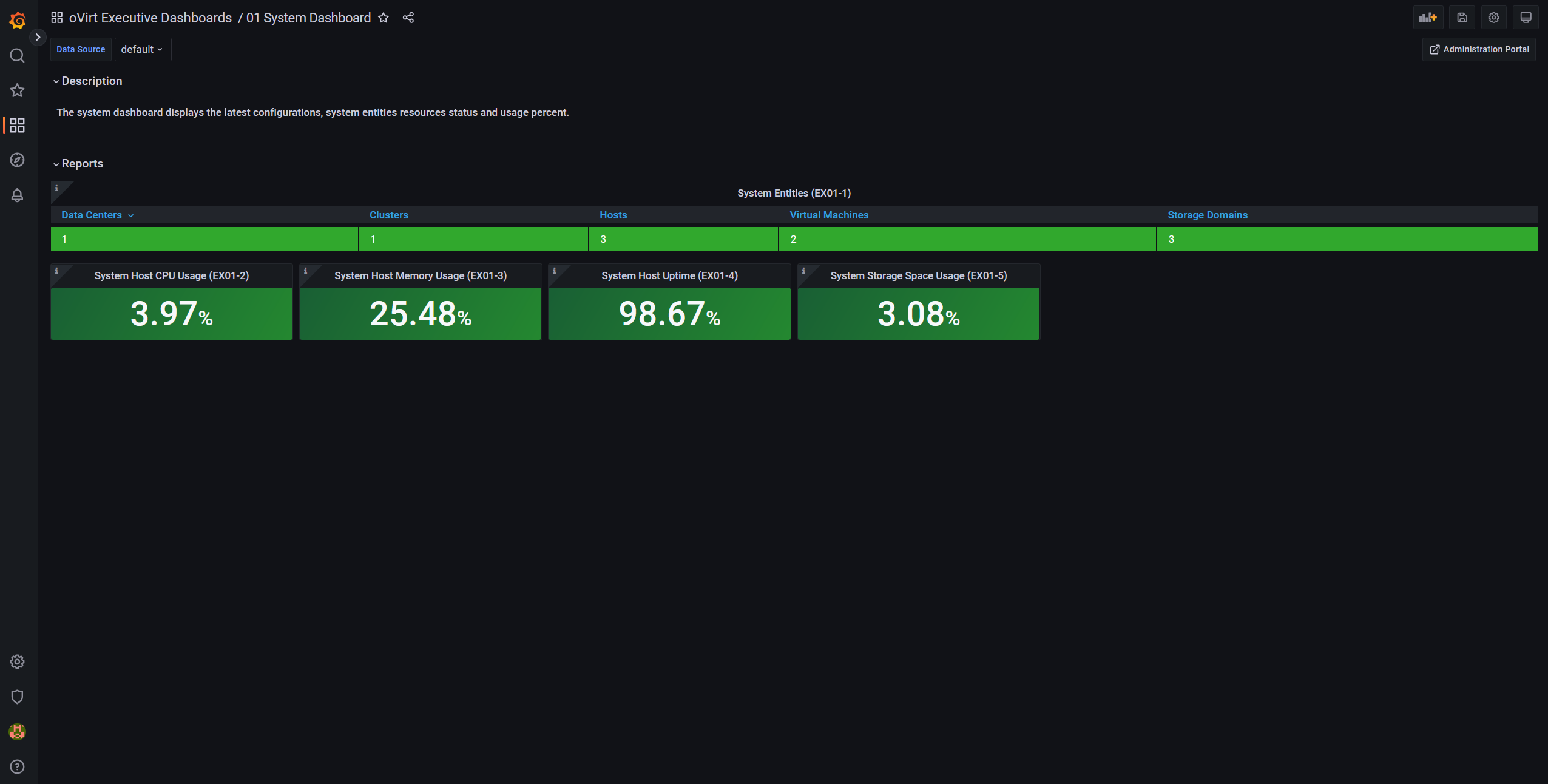Click the Data Source label
Viewport: 1548px width, 784px height.
pos(81,49)
